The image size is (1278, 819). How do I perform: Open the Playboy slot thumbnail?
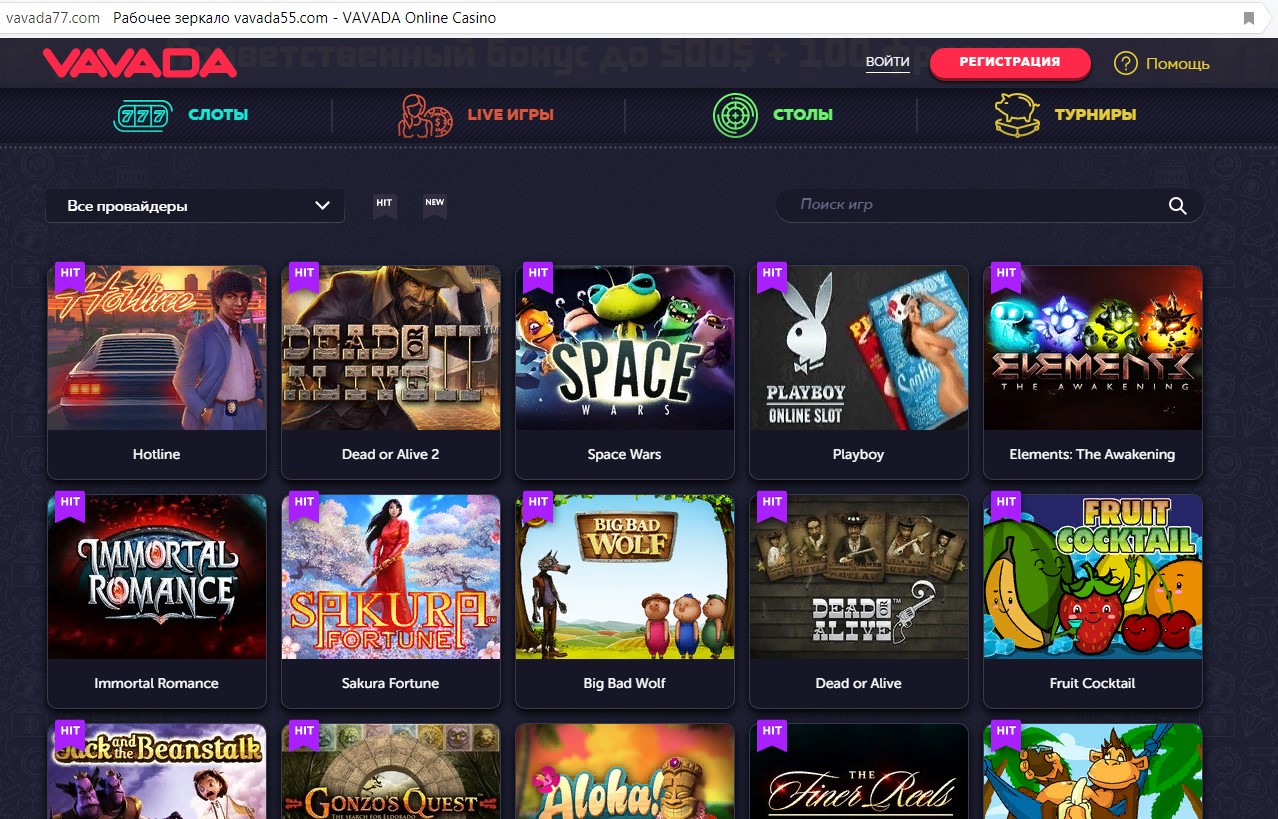859,348
